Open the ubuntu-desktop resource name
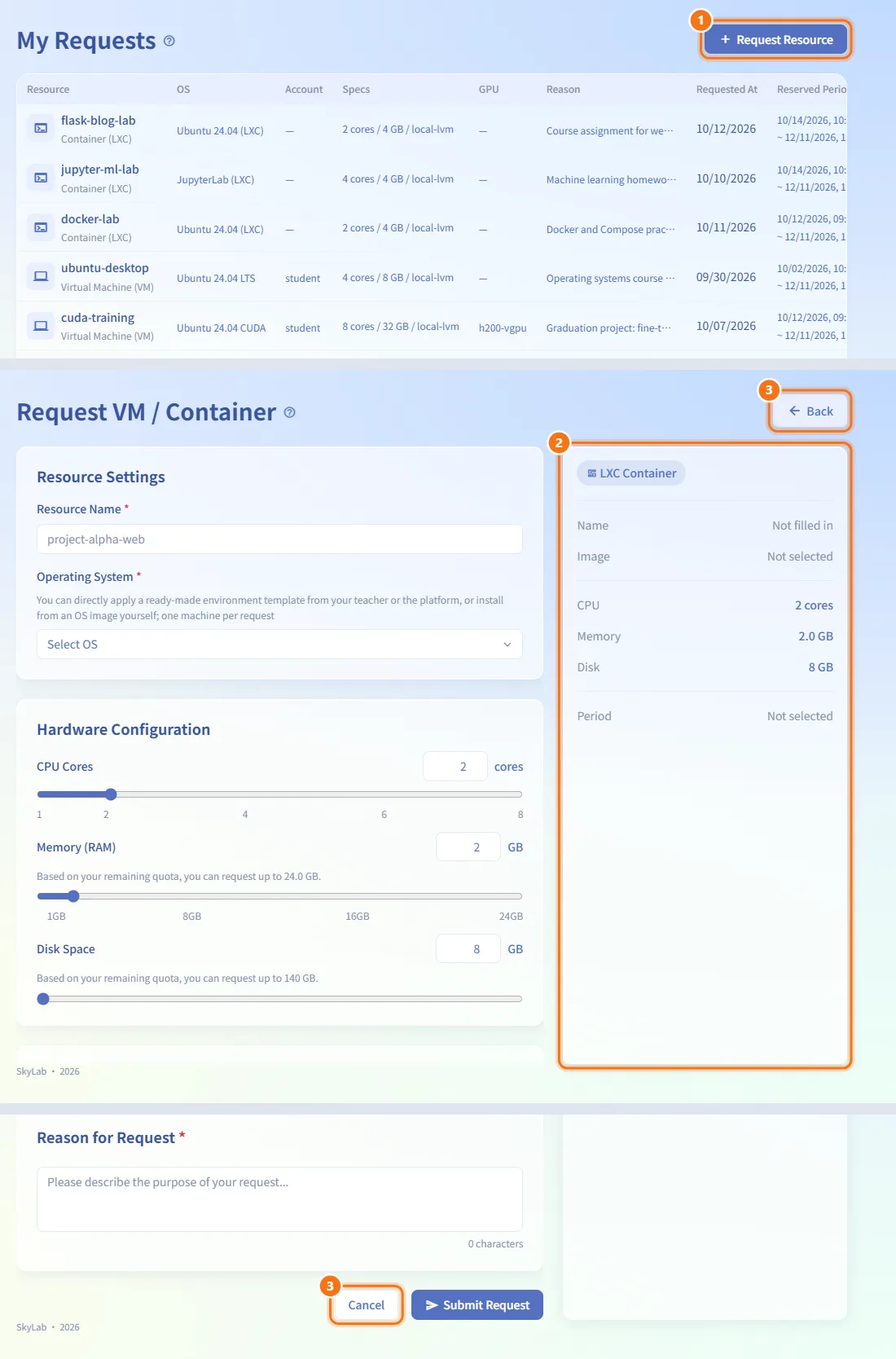The image size is (896, 1359). coord(105,268)
